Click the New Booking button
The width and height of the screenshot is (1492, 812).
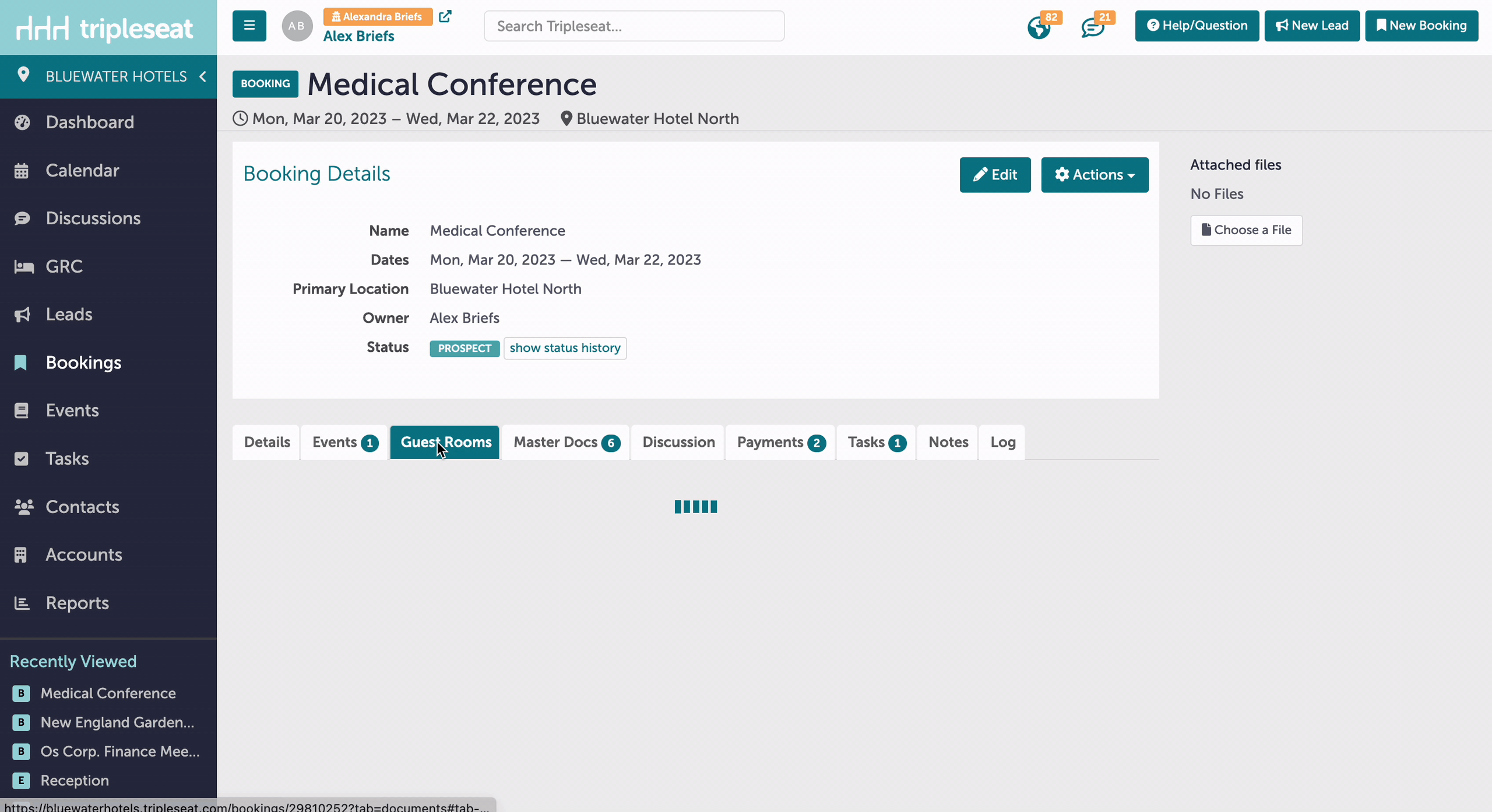1421,26
